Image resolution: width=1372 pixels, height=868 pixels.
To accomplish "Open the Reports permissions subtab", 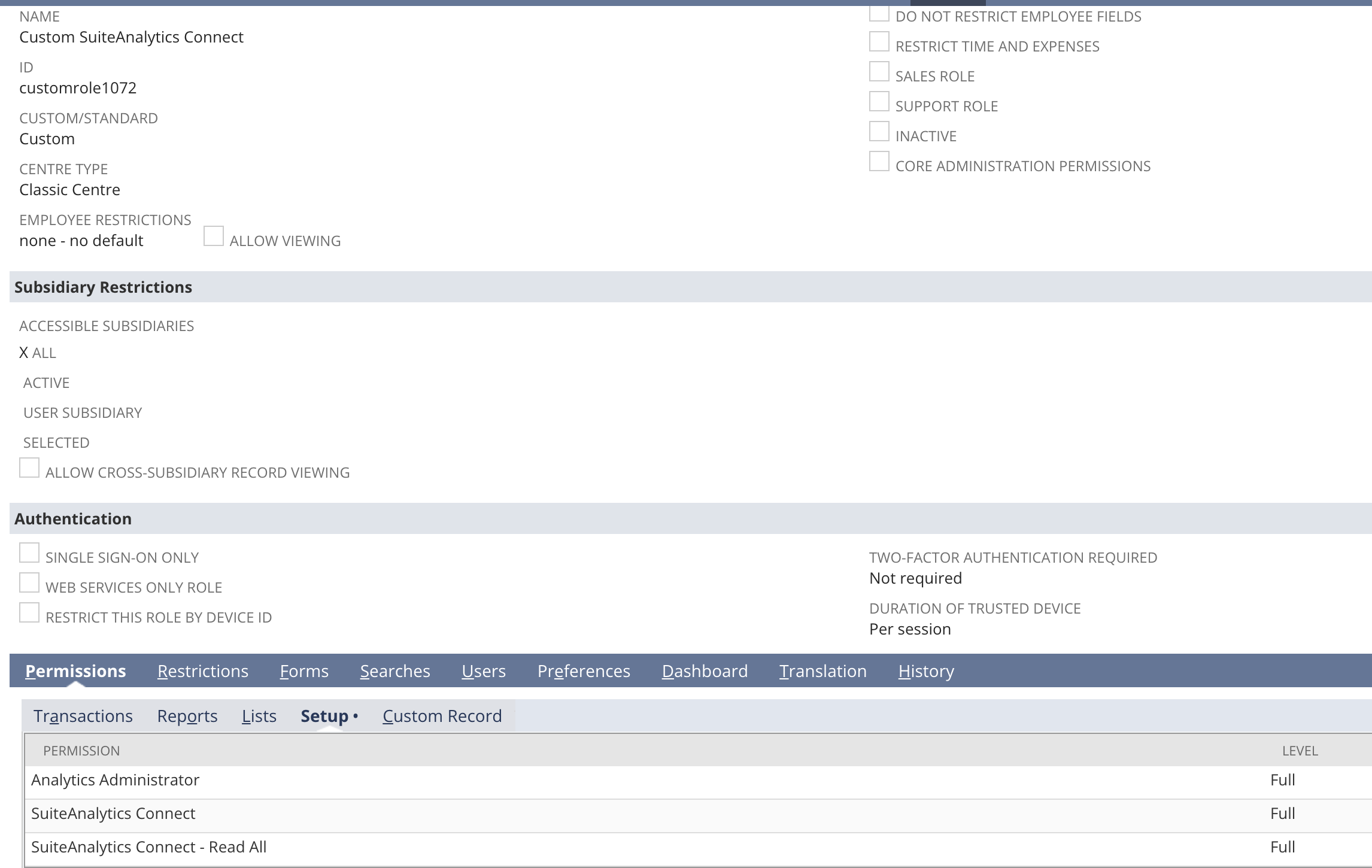I will point(187,716).
